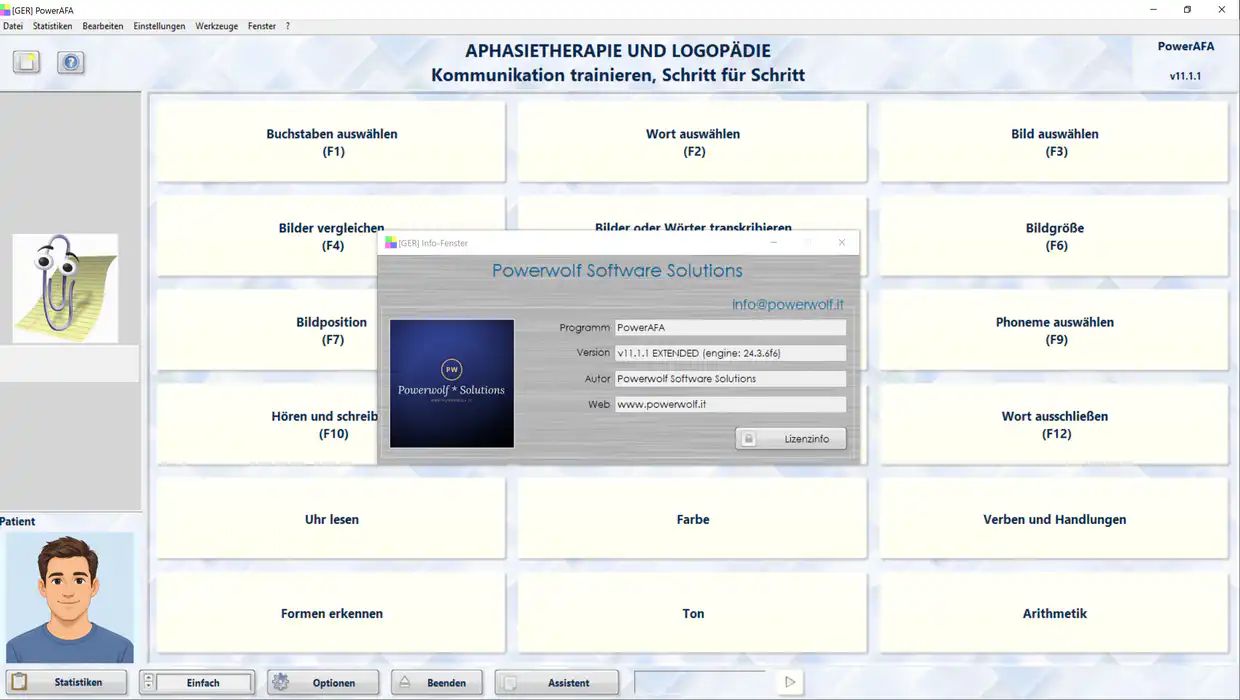Image resolution: width=1240 pixels, height=700 pixels.
Task: Click the Lizenzinfo button in the Info-Fenster
Action: click(791, 438)
